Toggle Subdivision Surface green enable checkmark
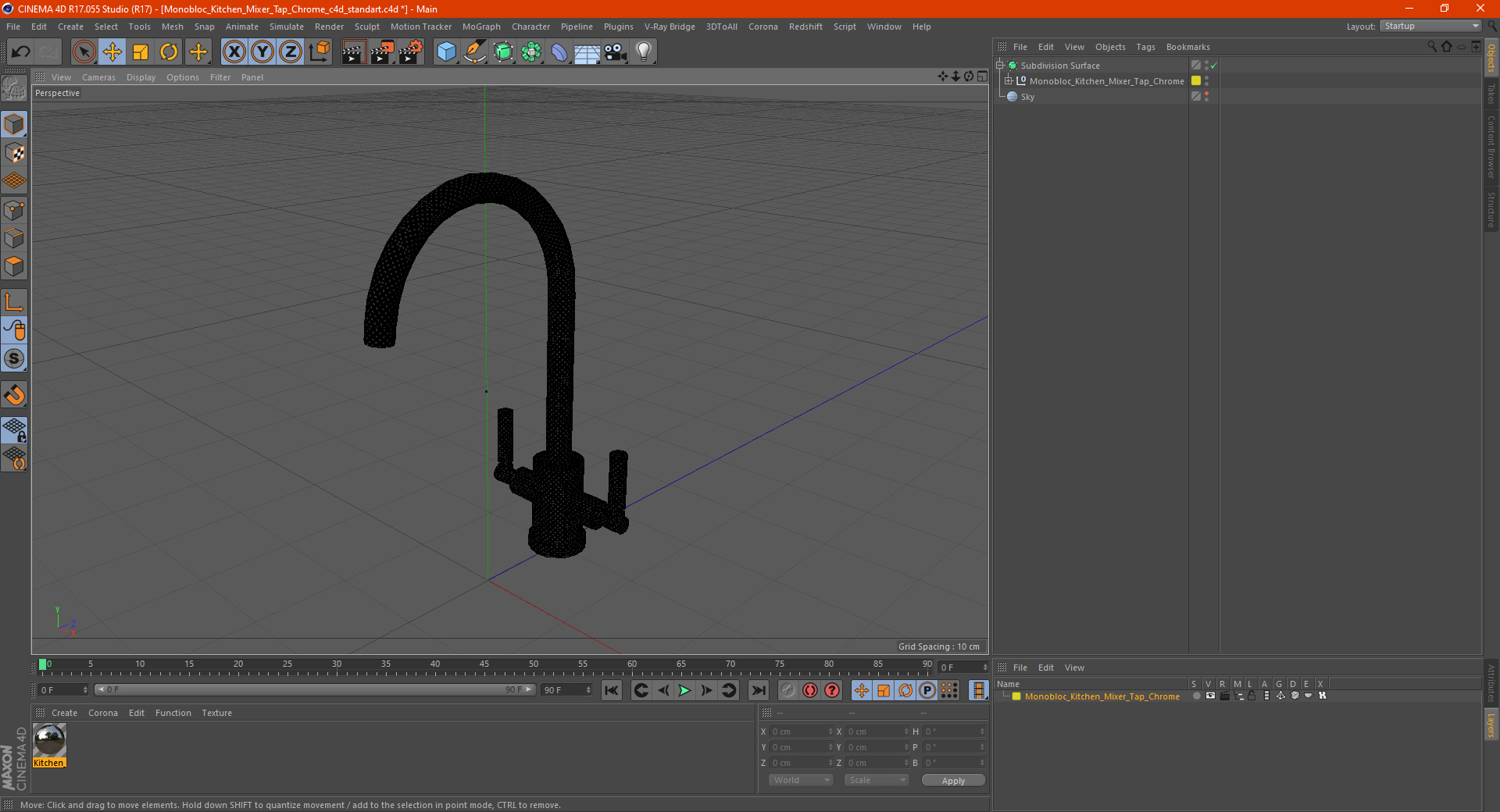This screenshot has height=812, width=1500. click(x=1214, y=66)
